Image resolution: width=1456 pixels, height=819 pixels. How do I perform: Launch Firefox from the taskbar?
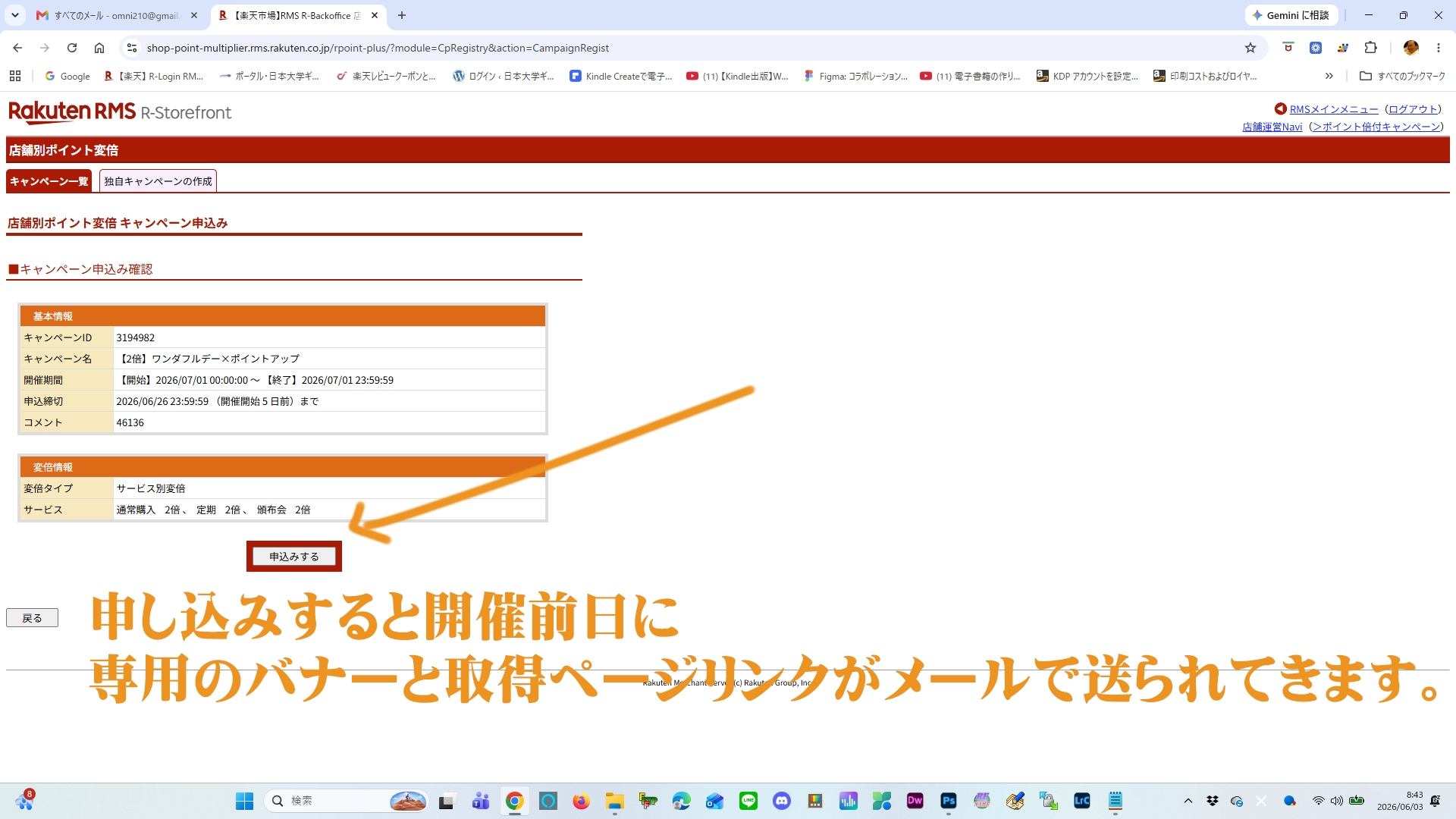581,801
